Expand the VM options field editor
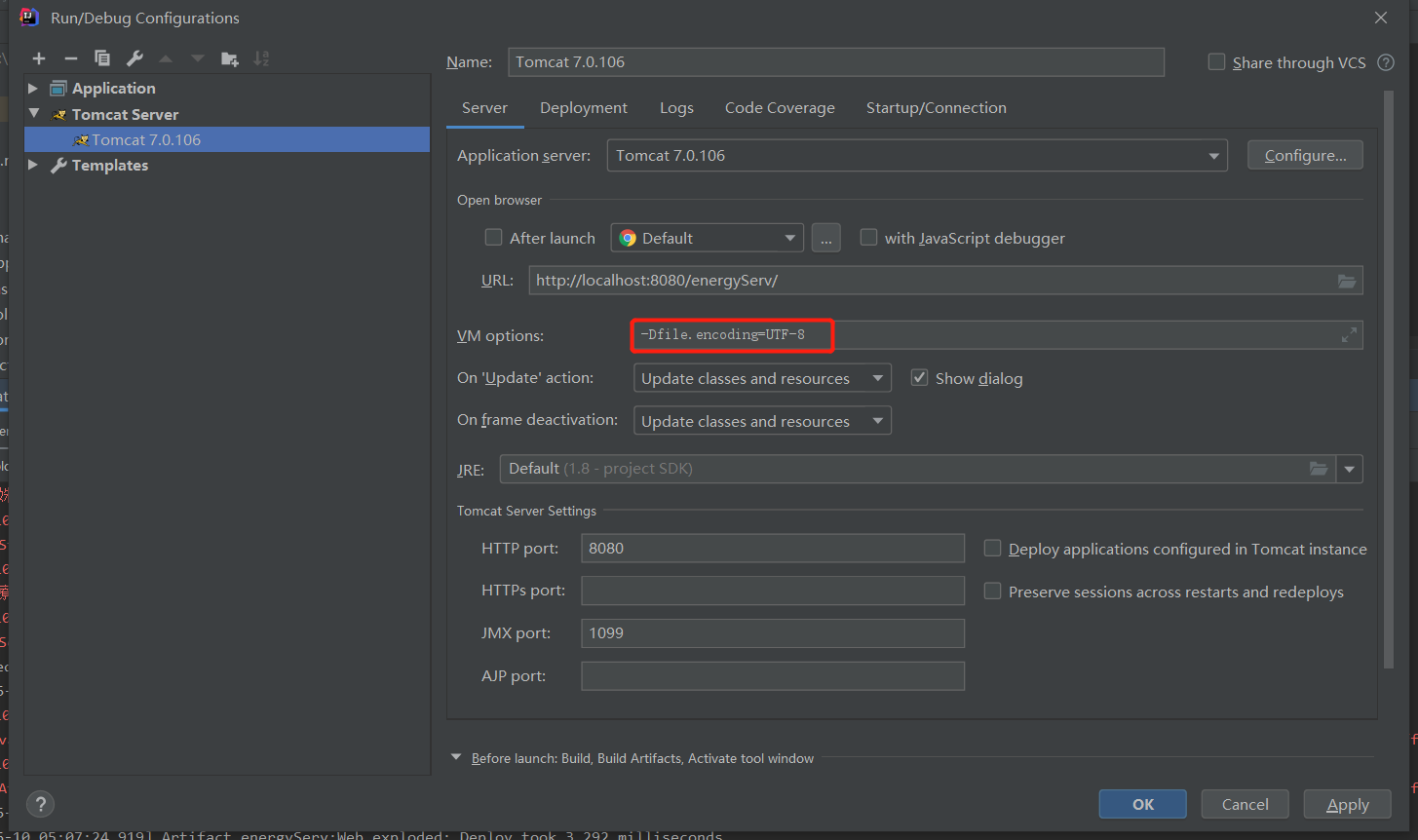The image size is (1418, 840). click(x=1349, y=335)
